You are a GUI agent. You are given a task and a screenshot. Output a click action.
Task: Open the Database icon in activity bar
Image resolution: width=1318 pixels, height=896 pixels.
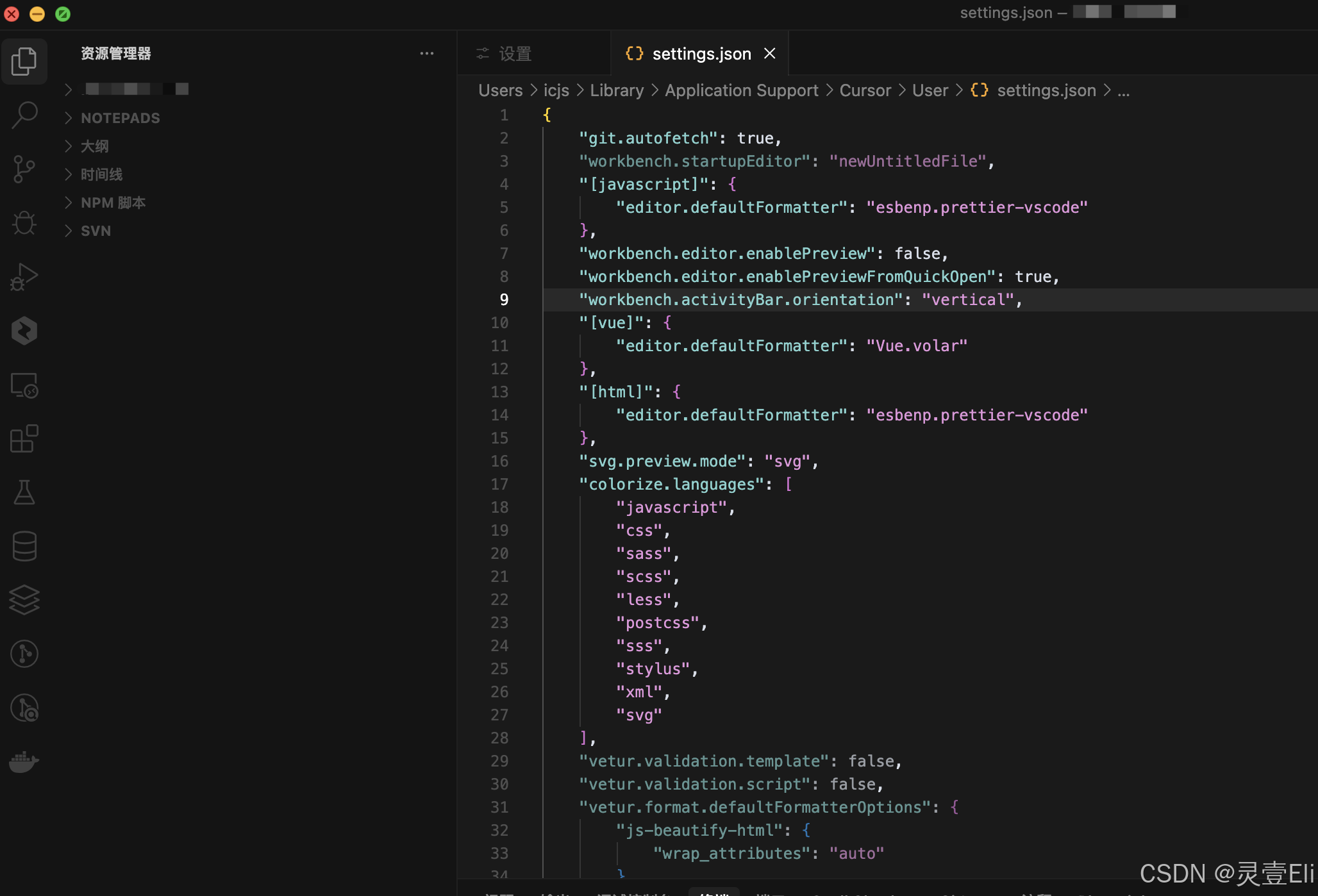coord(24,546)
